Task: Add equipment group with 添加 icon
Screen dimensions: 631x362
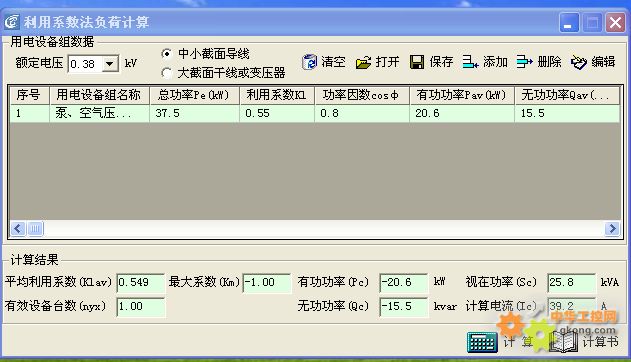Action: coord(470,62)
